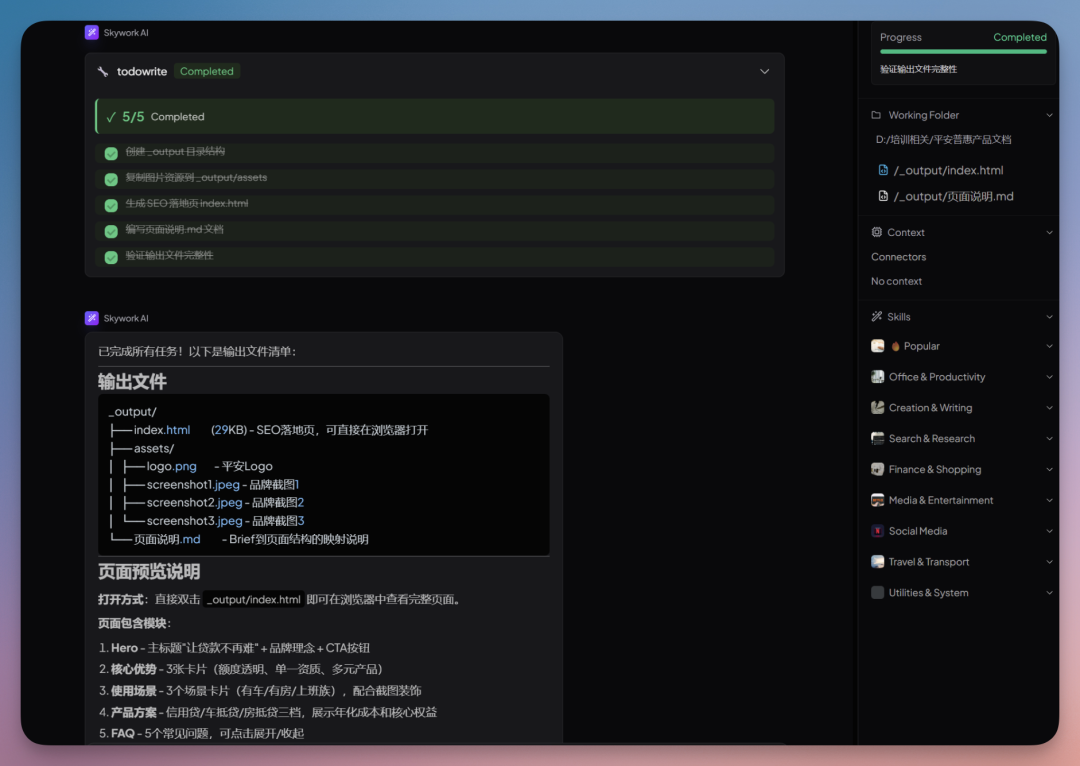Toggle the 创建_output目录结构 task checkmark
This screenshot has width=1080, height=766.
[x=110, y=154]
